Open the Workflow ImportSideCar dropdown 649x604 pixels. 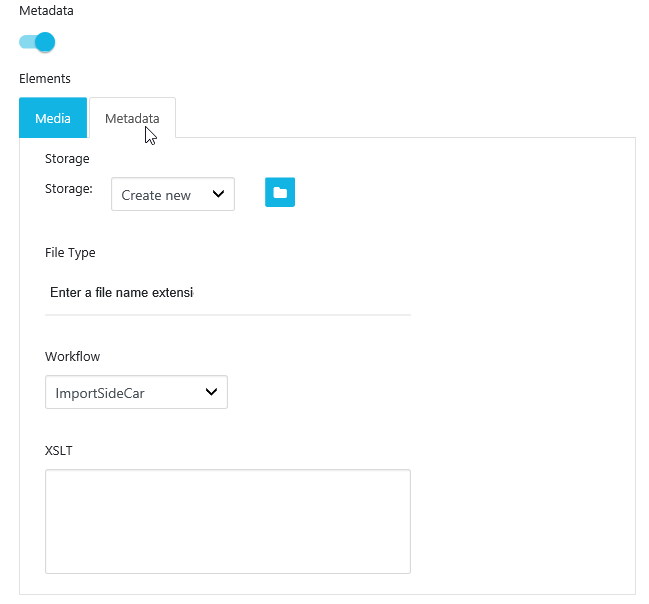[x=136, y=393]
